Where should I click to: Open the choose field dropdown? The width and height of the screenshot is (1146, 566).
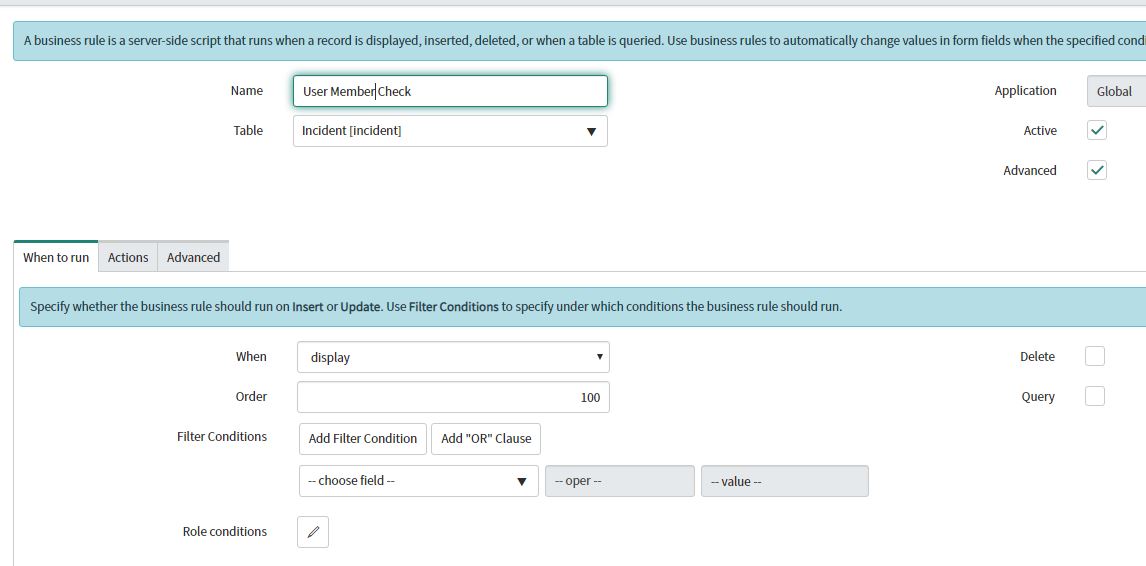(418, 481)
